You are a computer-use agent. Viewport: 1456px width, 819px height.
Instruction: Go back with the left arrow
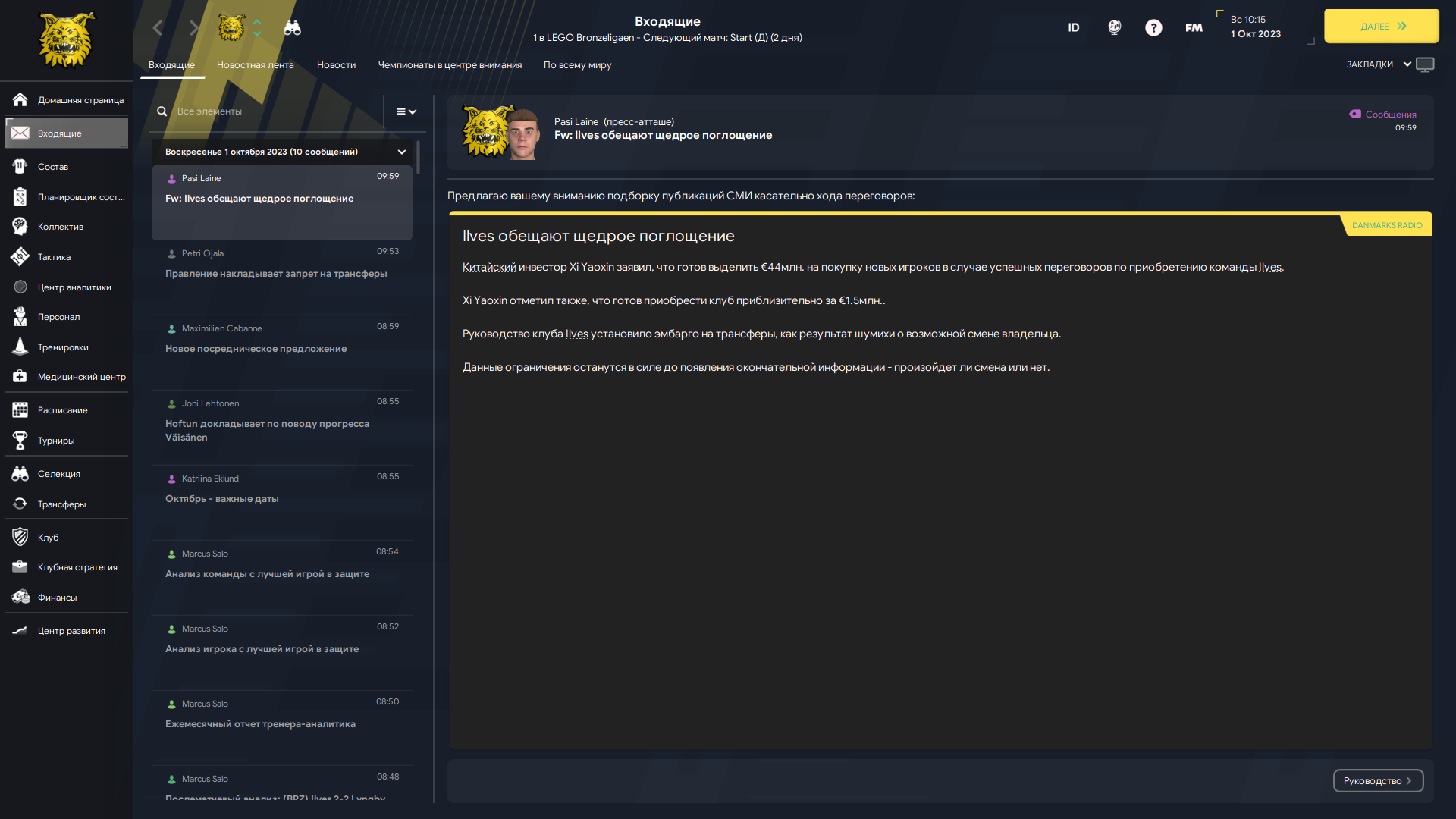[x=158, y=28]
